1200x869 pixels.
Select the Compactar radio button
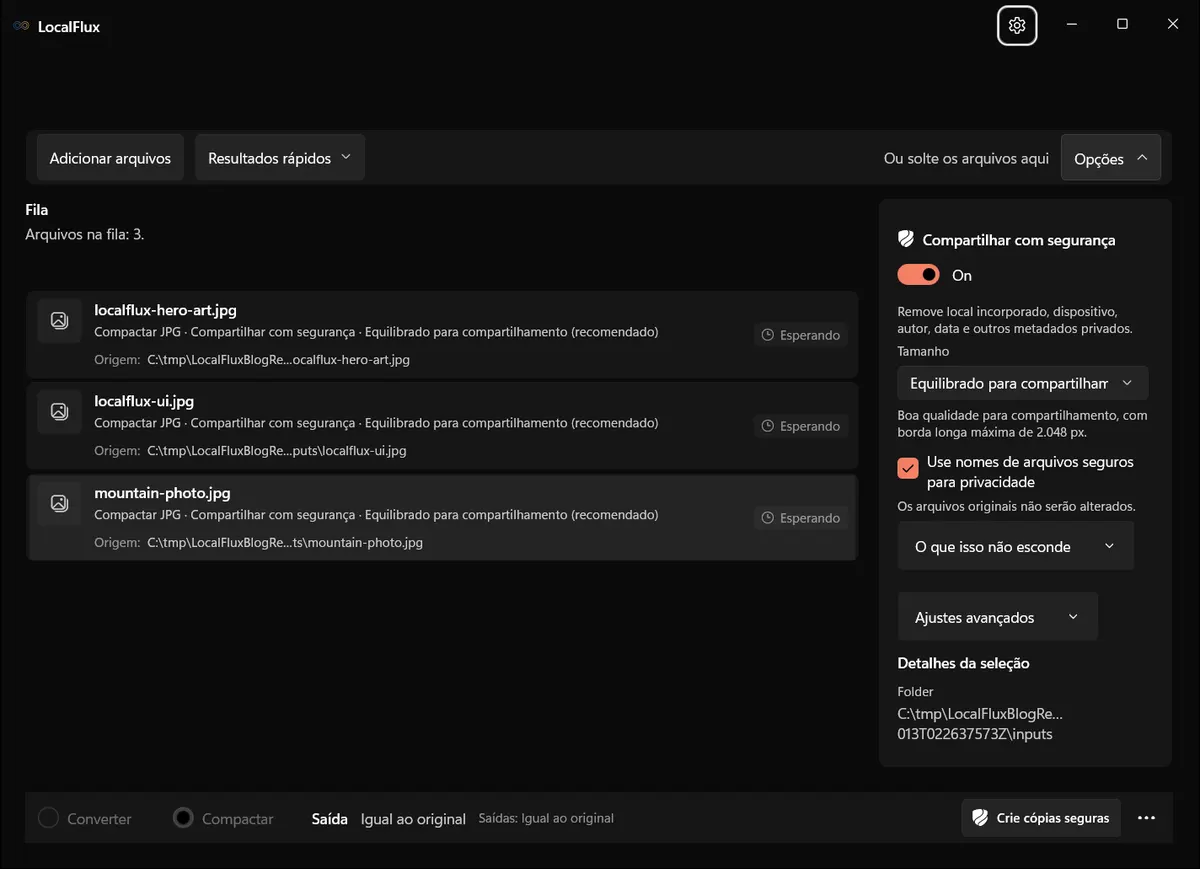pyautogui.click(x=183, y=818)
